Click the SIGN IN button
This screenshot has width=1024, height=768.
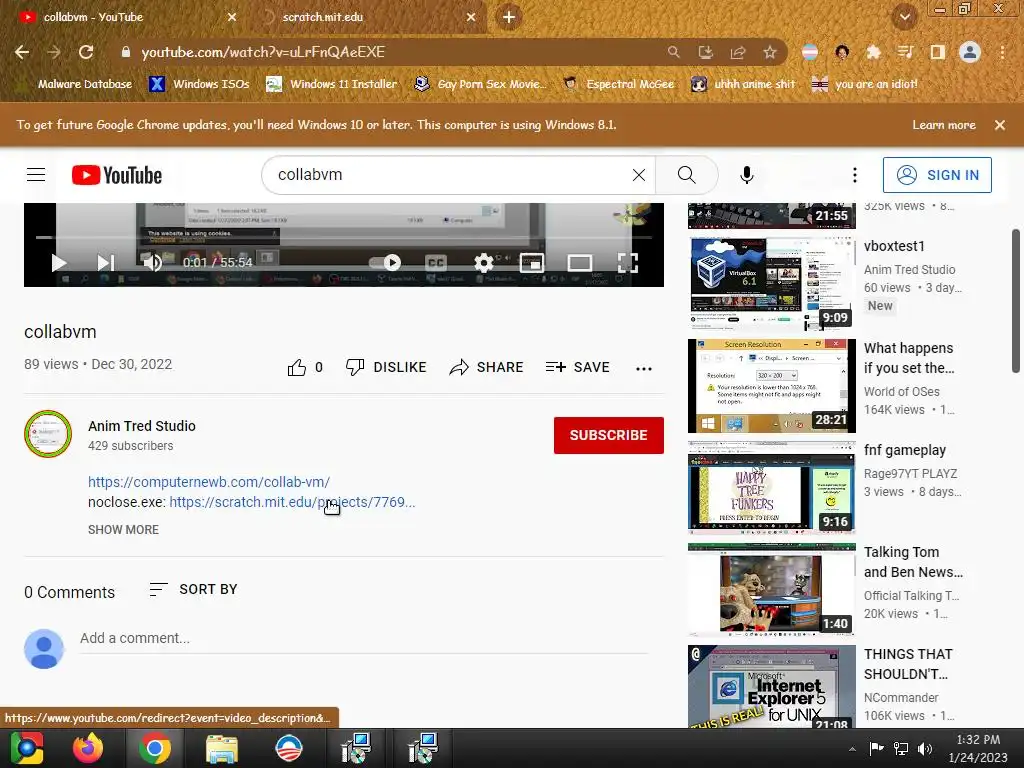point(937,174)
